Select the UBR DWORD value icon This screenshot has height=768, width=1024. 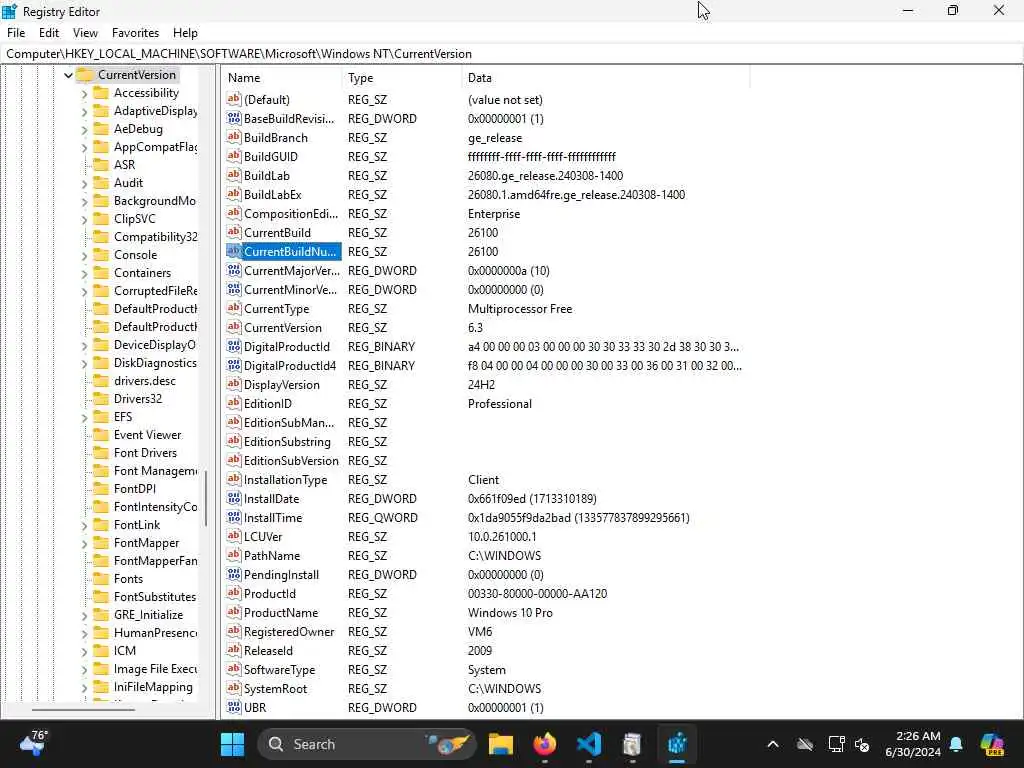(234, 707)
